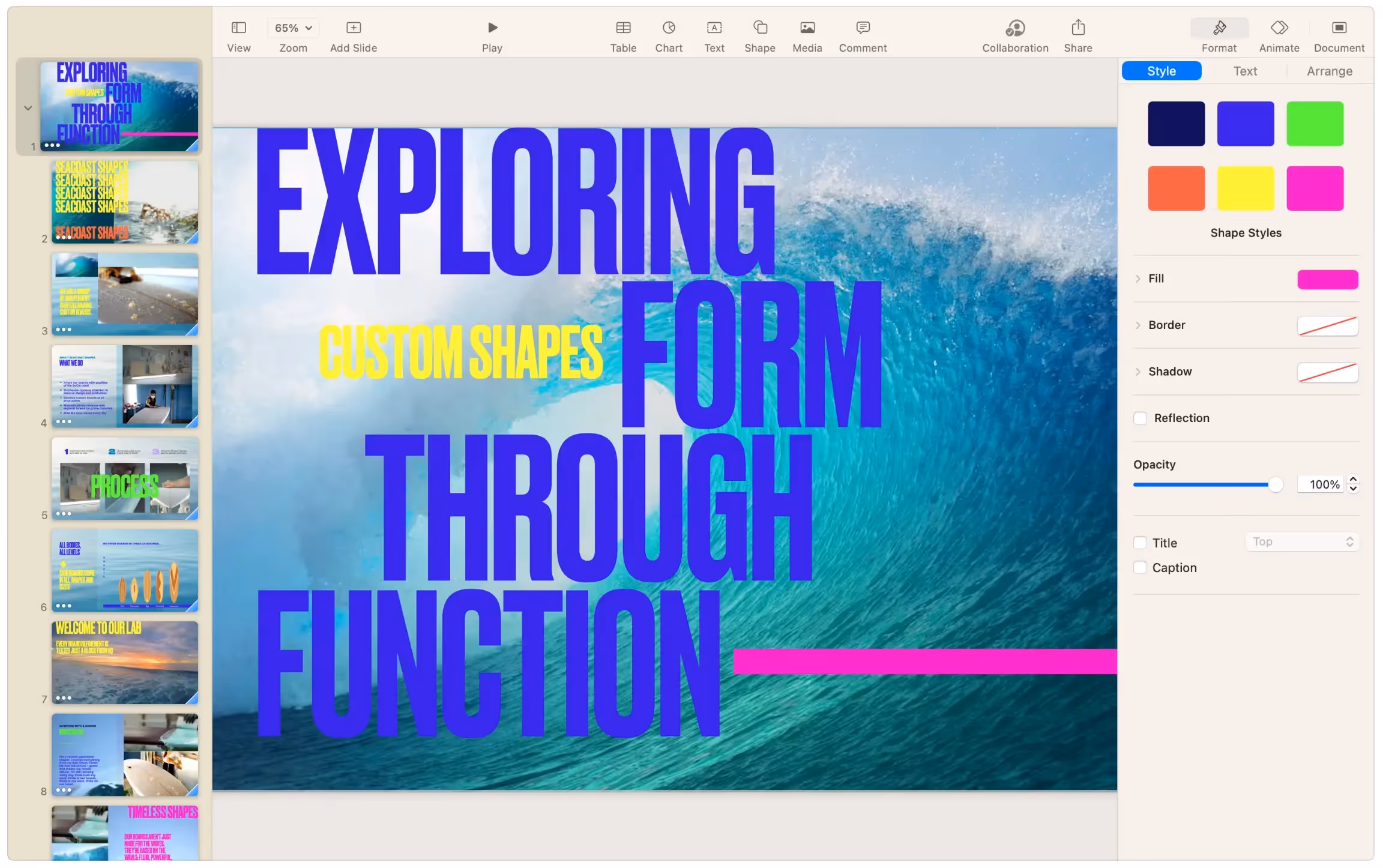The width and height of the screenshot is (1383, 868).
Task: Open the 65% zoom dropdown
Action: click(293, 28)
